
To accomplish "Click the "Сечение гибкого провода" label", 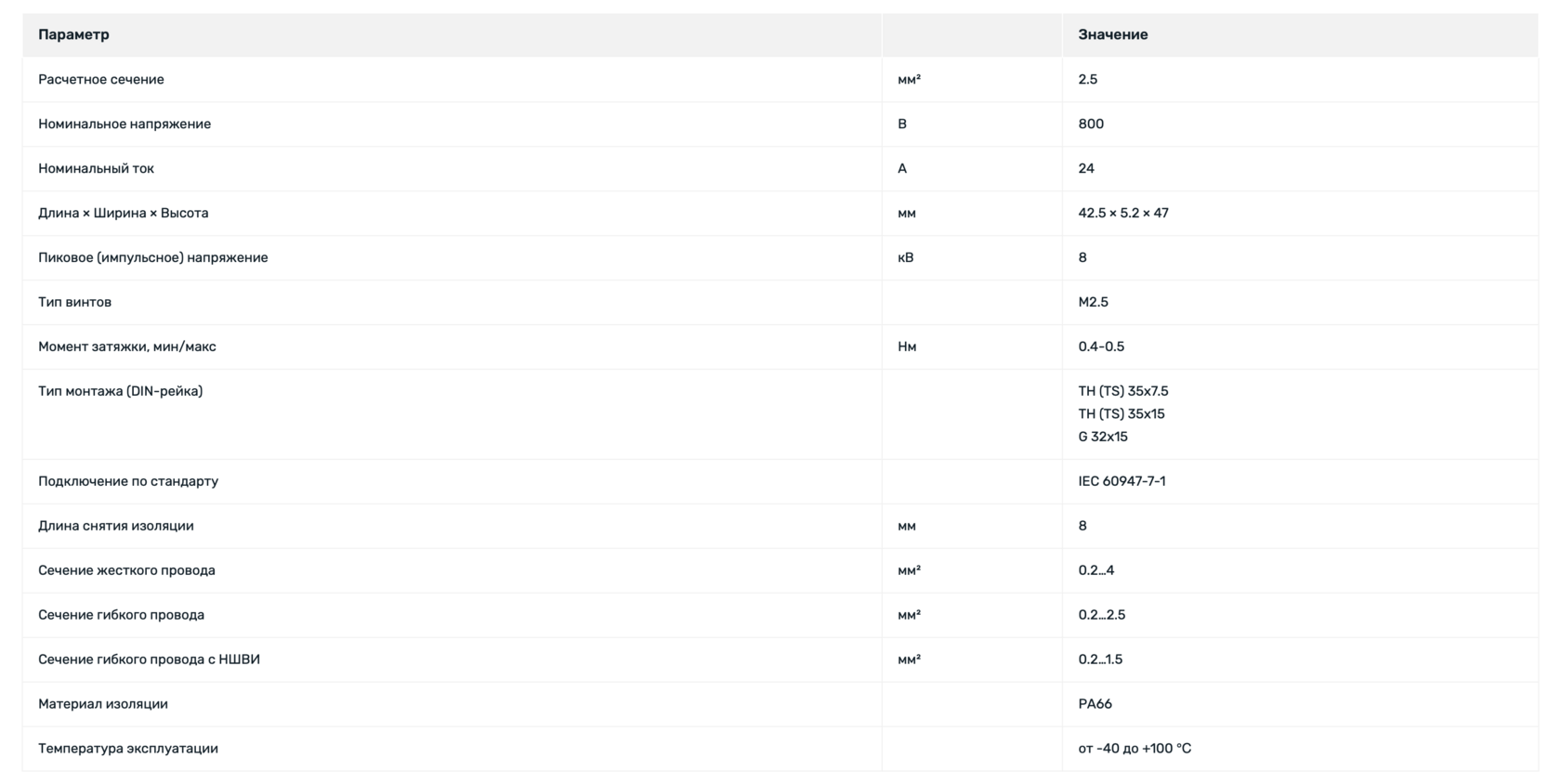I will click(121, 615).
